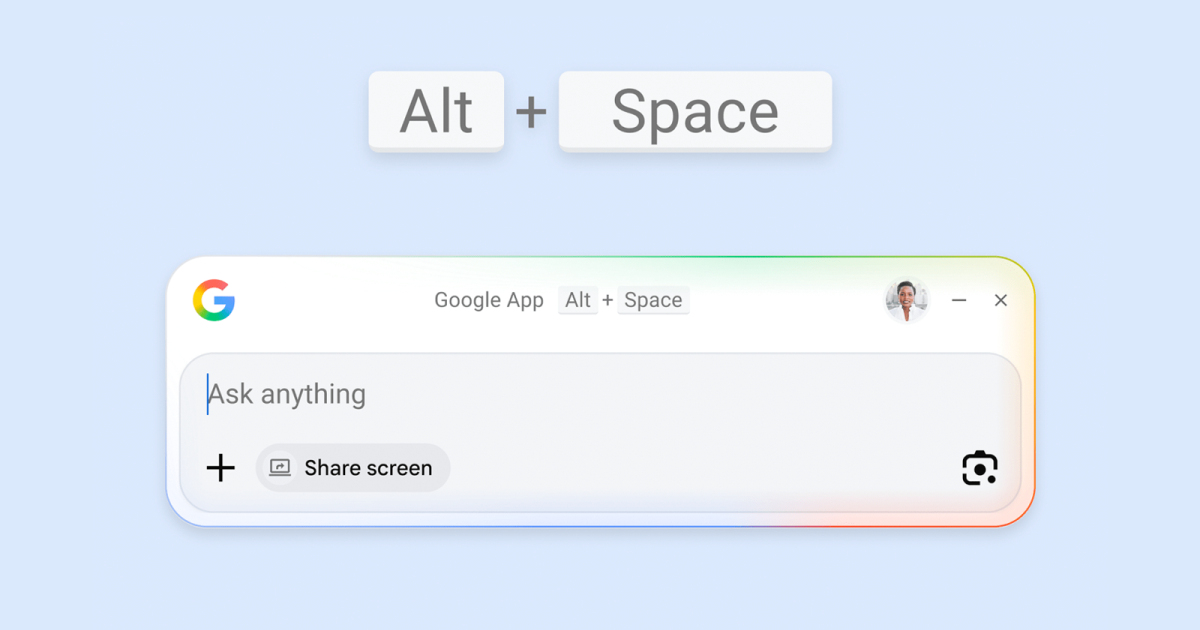The height and width of the screenshot is (630, 1200).
Task: Click the large plus sign between keys
Action: tap(531, 112)
